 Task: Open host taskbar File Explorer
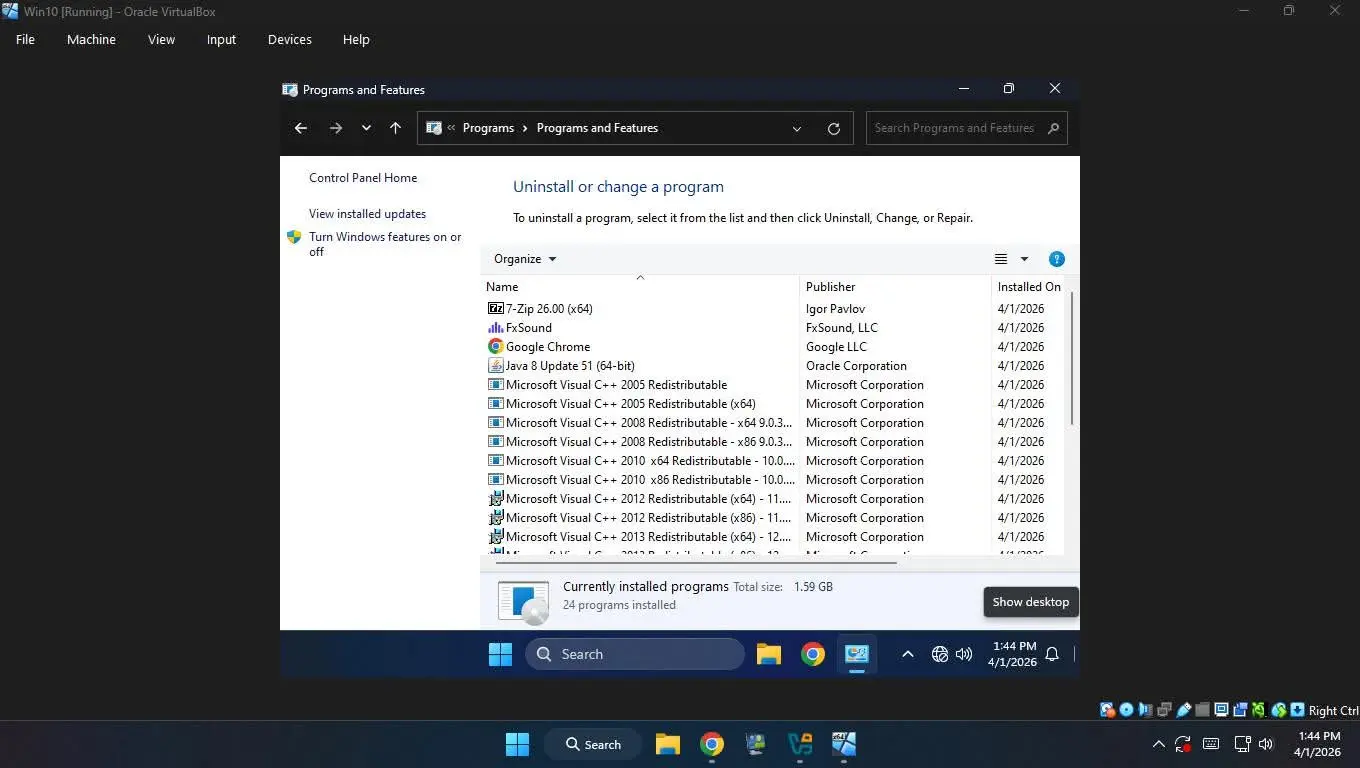click(667, 744)
